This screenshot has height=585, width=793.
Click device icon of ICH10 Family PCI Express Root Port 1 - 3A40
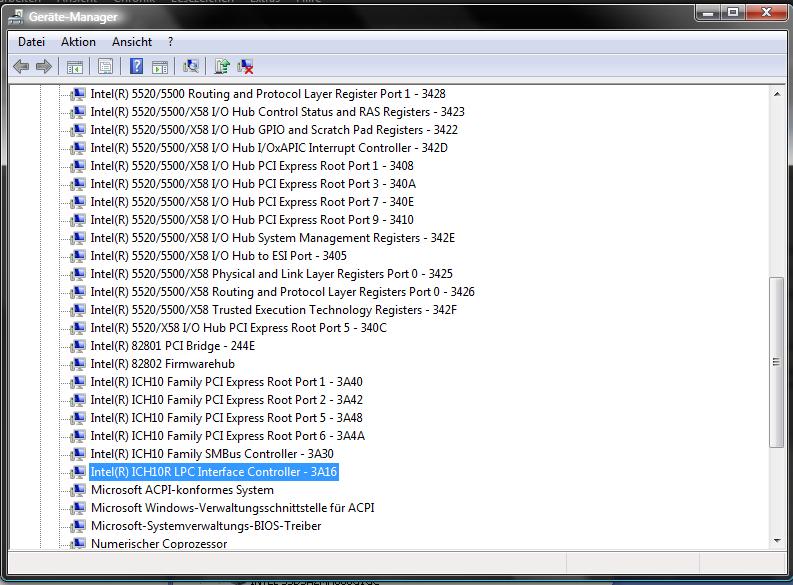click(78, 382)
